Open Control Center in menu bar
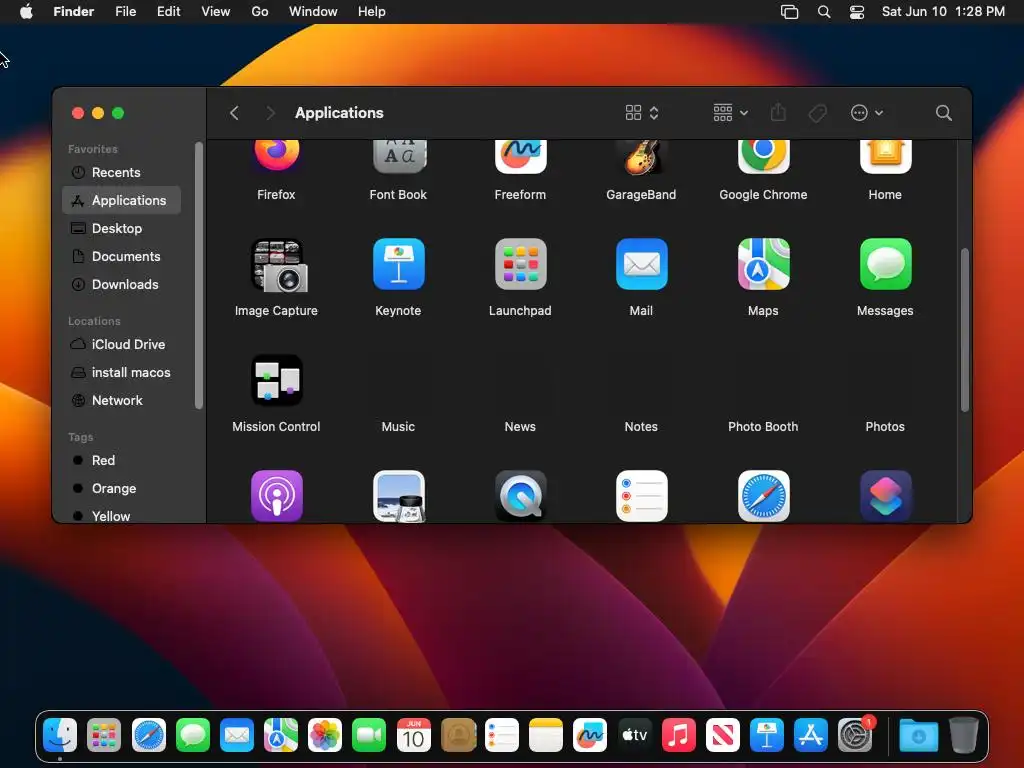Image resolution: width=1024 pixels, height=768 pixels. point(857,12)
